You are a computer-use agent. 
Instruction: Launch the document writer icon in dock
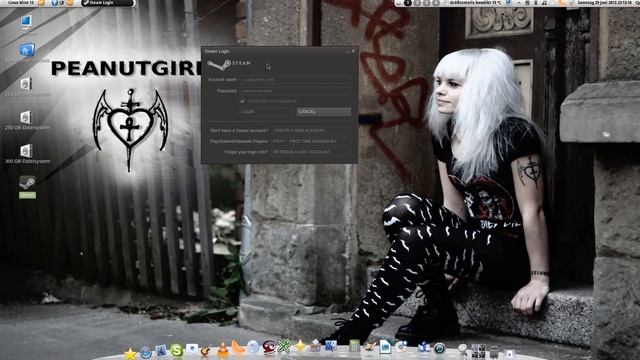[x=385, y=347]
